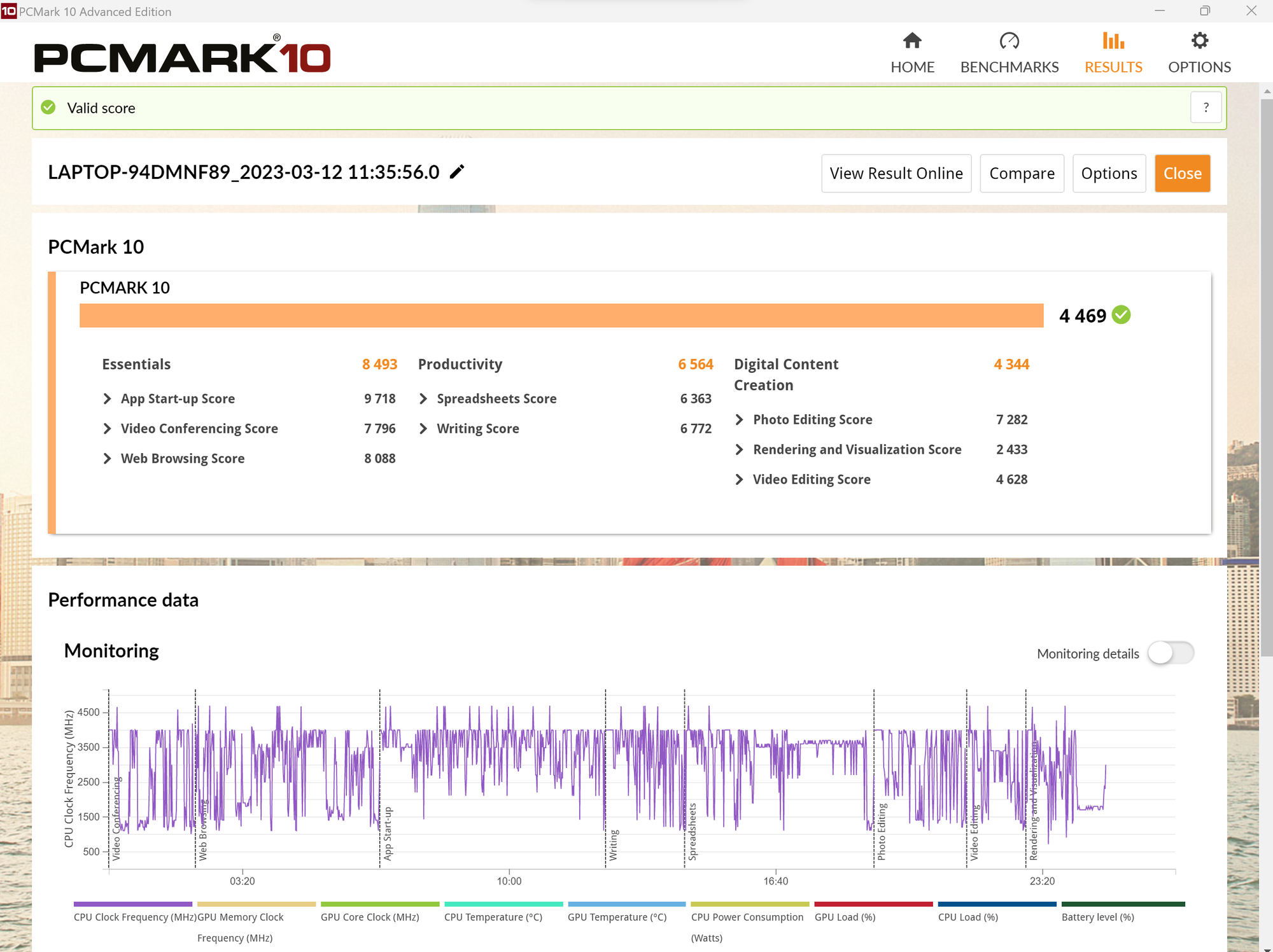
Task: Toggle Battery level legend series
Action: [1123, 913]
